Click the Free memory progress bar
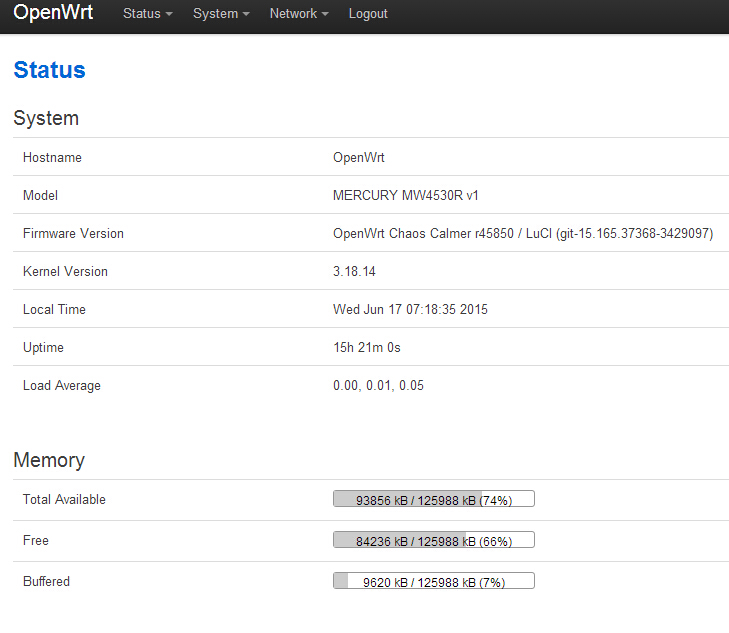 [434, 540]
